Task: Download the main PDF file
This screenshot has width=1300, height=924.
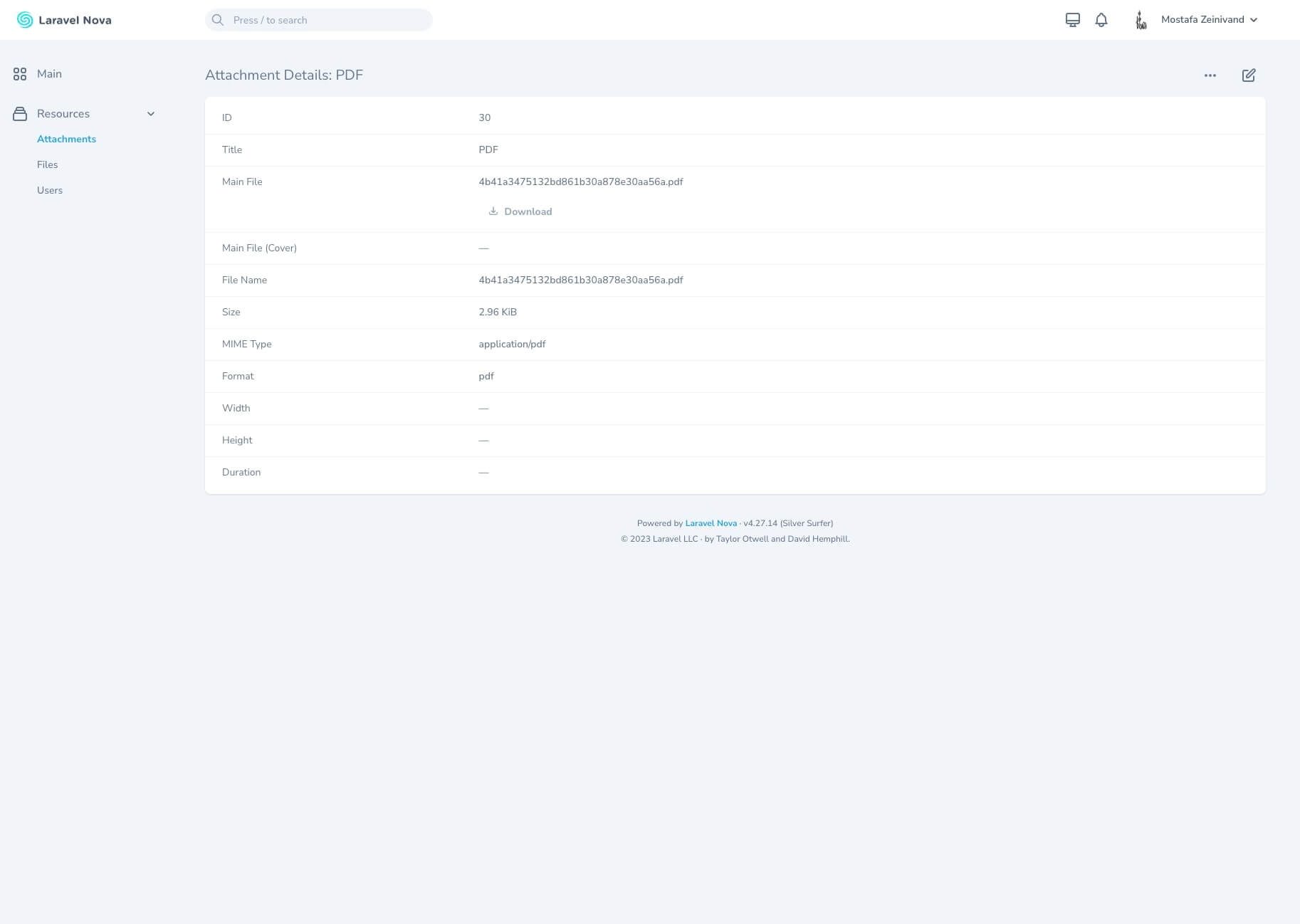Action: tap(528, 211)
